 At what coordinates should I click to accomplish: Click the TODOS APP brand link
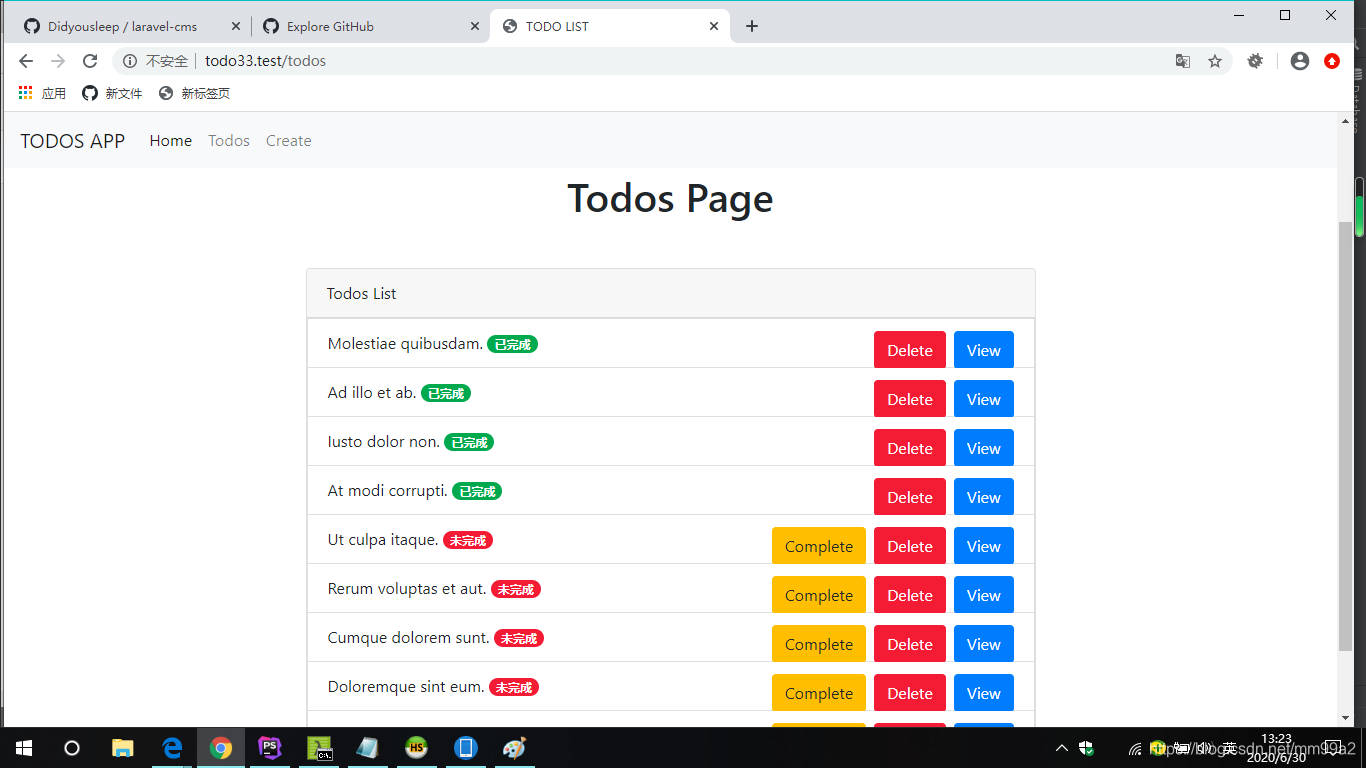(x=73, y=141)
